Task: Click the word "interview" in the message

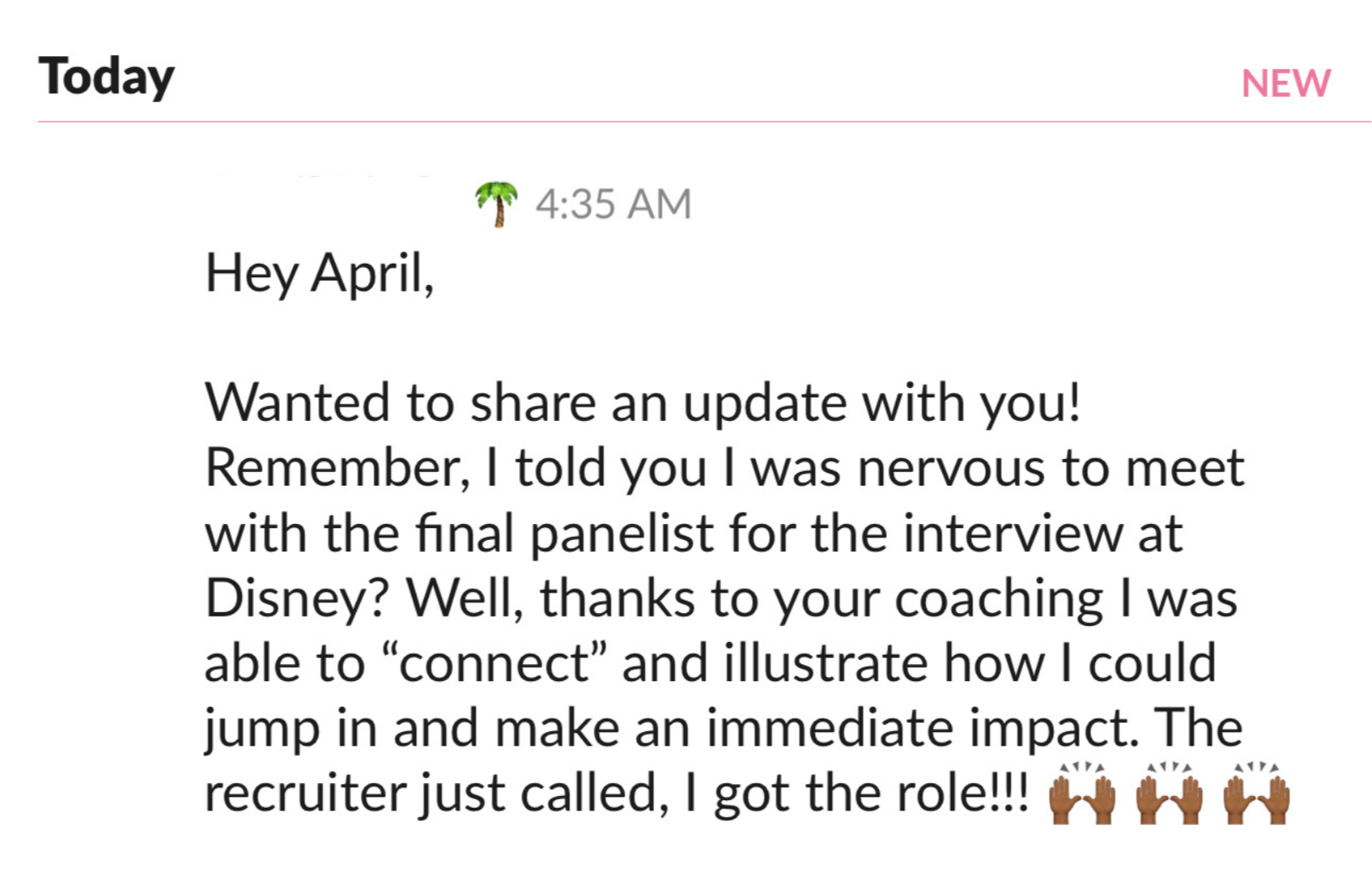Action: click(1012, 533)
